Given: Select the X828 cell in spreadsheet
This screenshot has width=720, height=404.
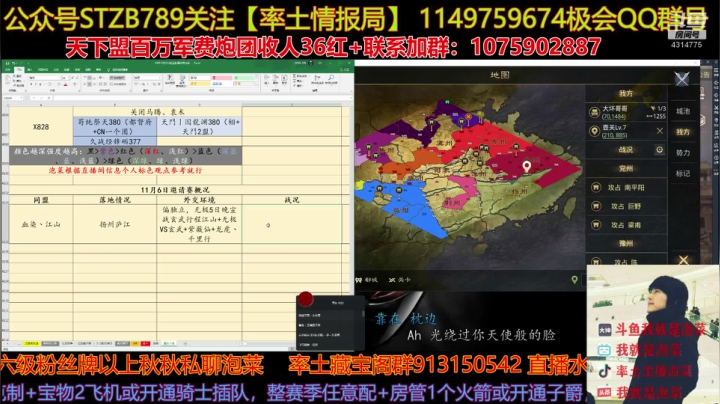Looking at the screenshot, I should pyautogui.click(x=41, y=127).
